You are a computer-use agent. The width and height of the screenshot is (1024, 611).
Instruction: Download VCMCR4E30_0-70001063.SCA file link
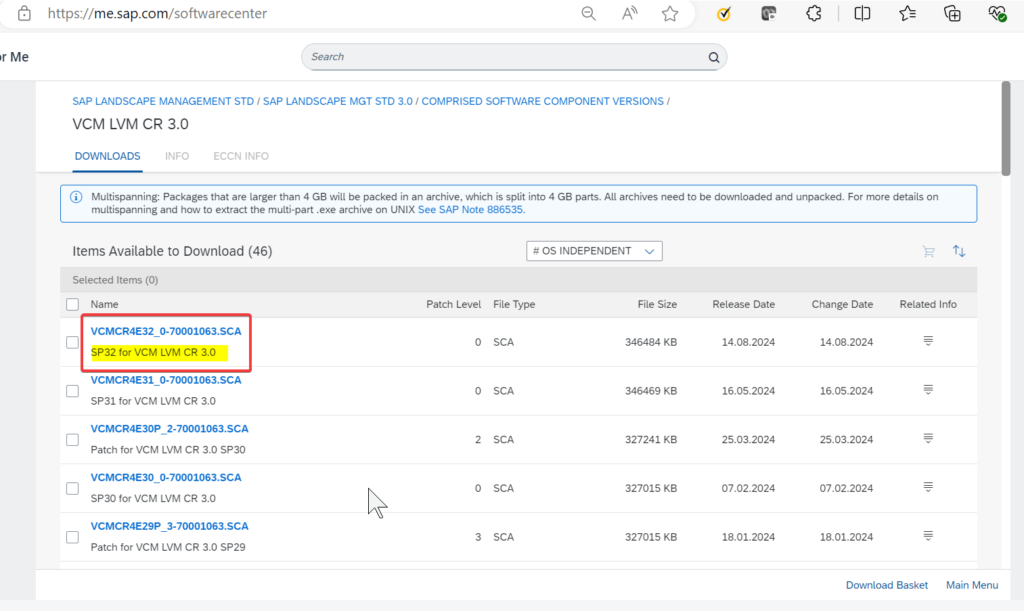pos(166,477)
